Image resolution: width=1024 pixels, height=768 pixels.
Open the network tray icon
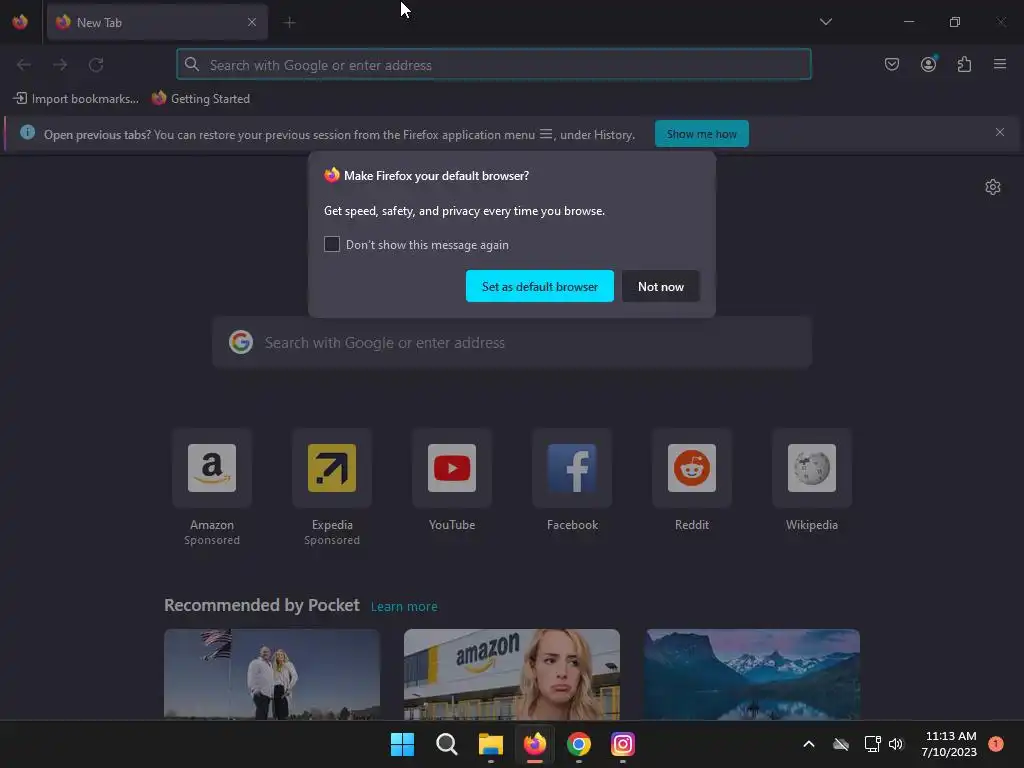click(x=872, y=744)
